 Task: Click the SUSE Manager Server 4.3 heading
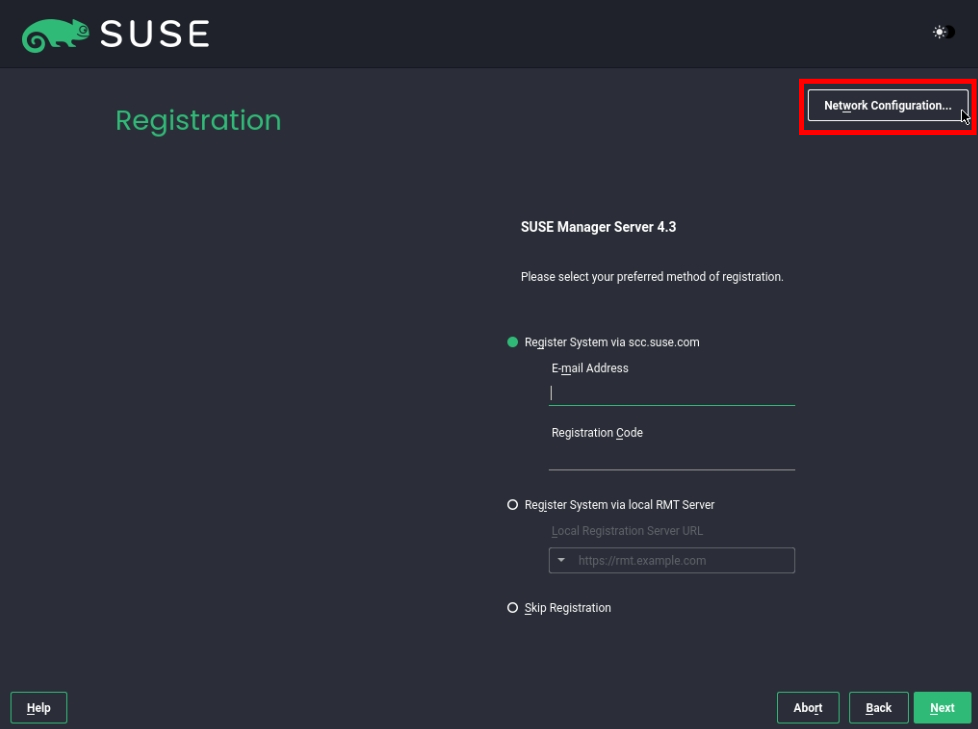[598, 227]
